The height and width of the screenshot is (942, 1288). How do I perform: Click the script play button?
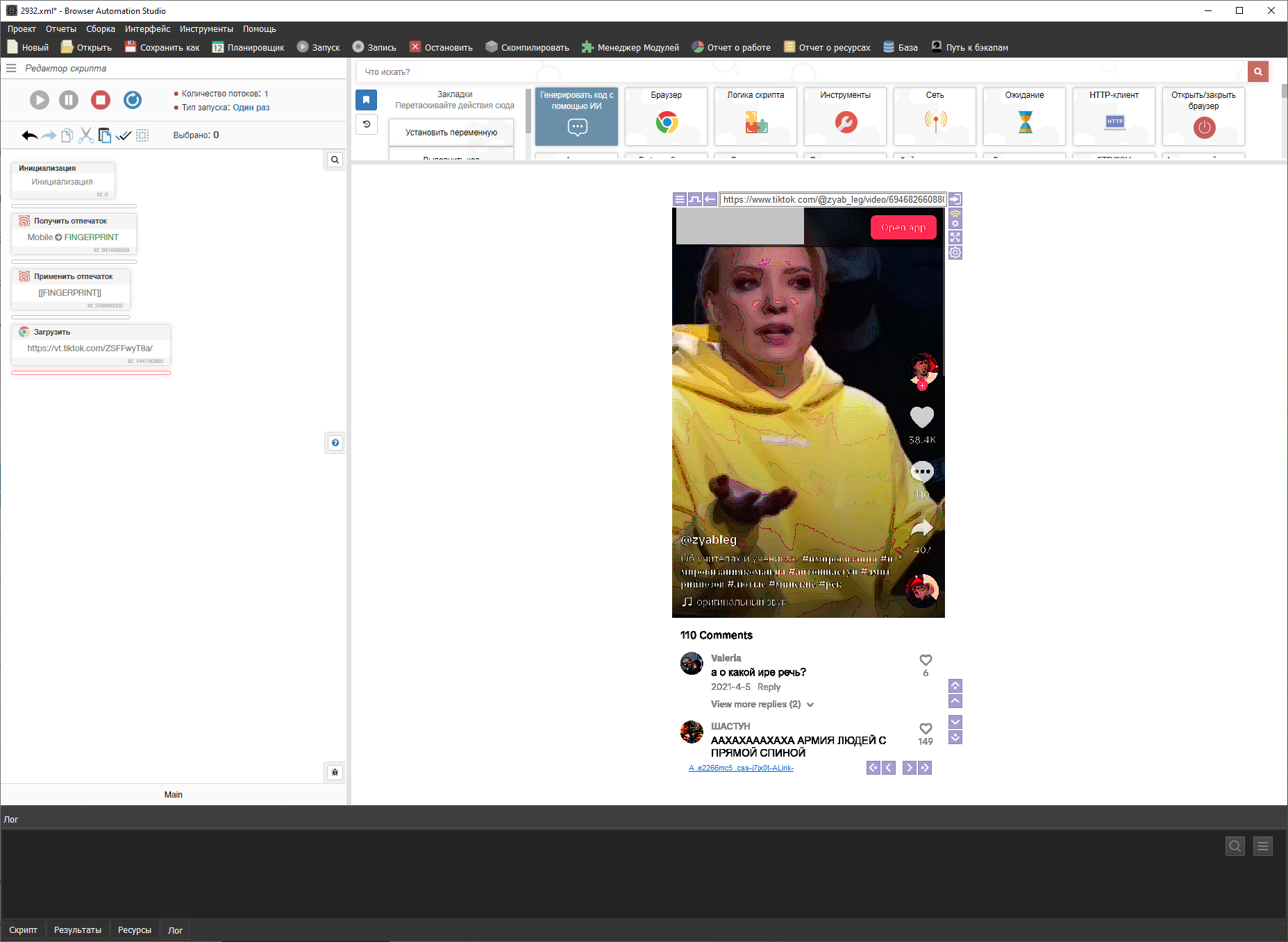tap(40, 100)
